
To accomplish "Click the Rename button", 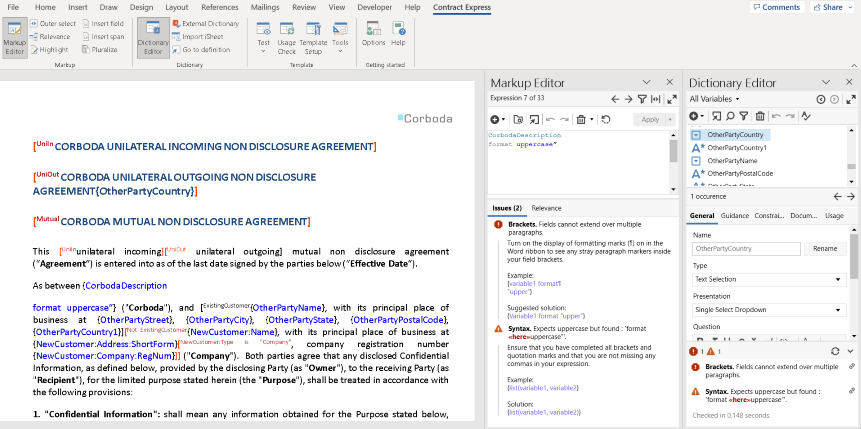I will [x=825, y=248].
